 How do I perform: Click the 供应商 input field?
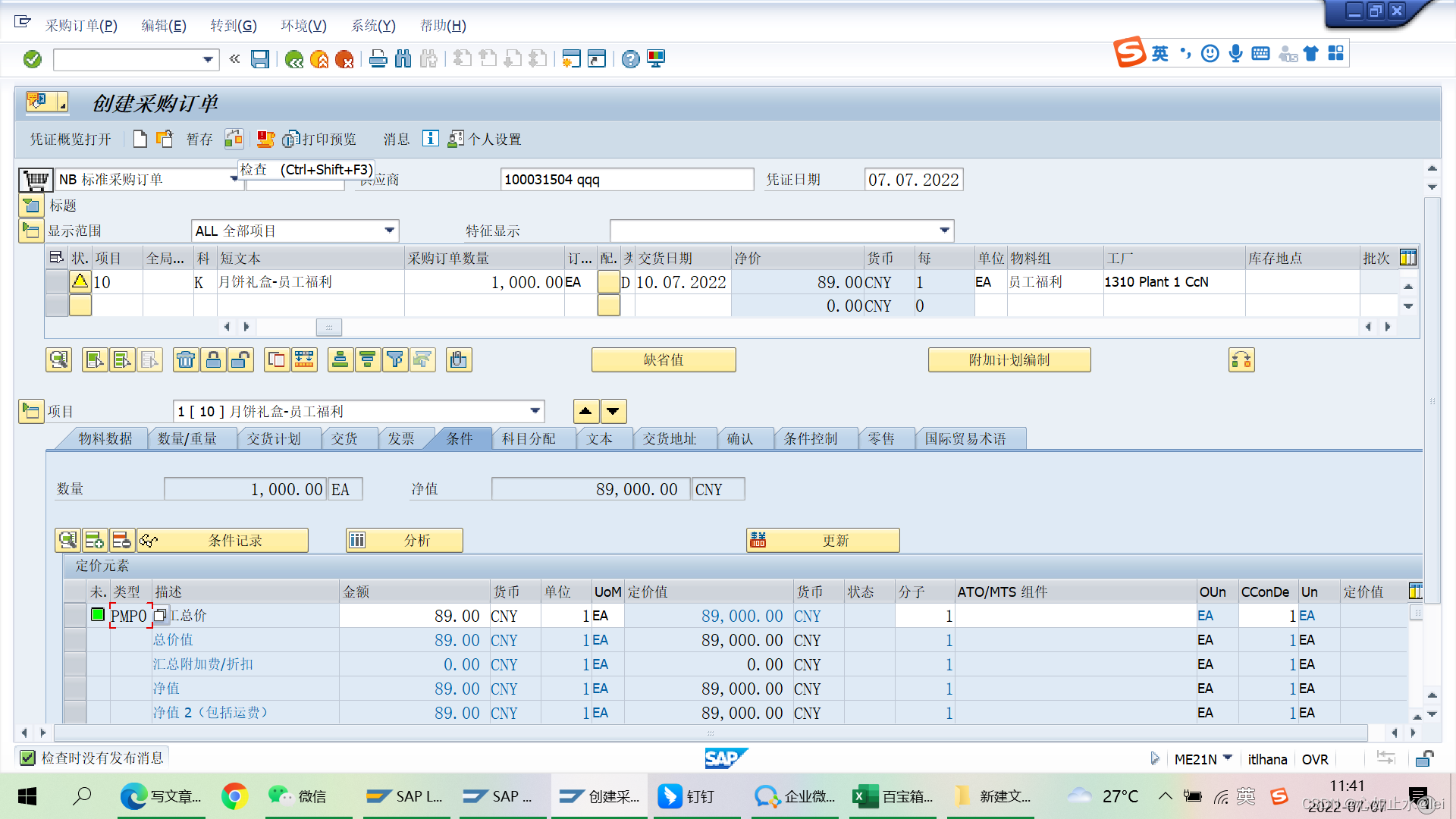point(626,180)
